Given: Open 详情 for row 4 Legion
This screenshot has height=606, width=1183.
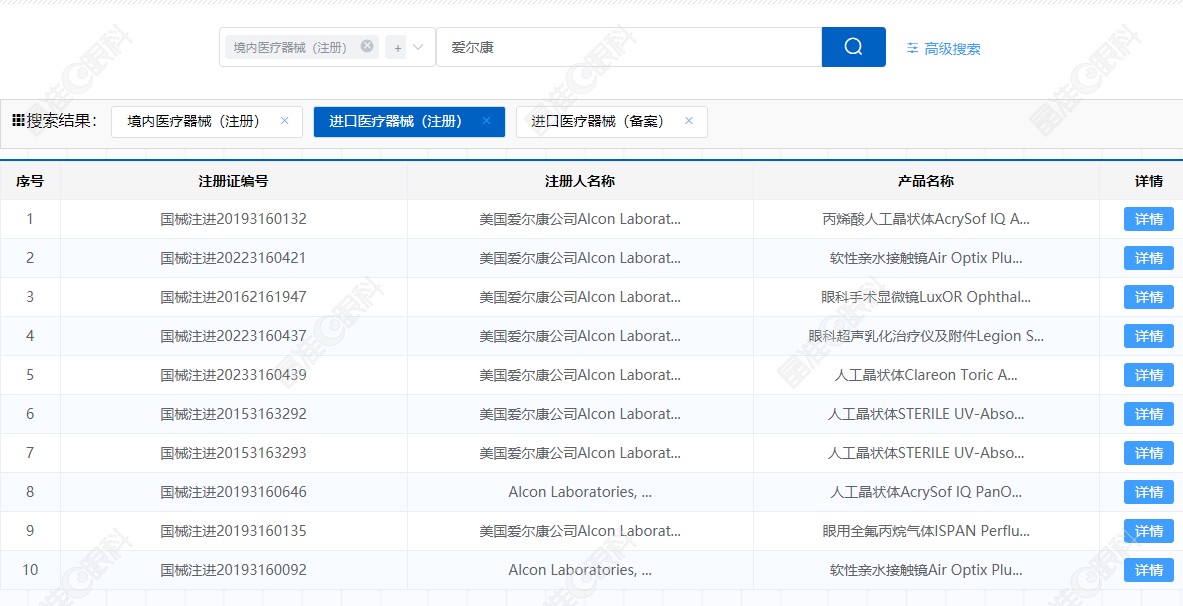Looking at the screenshot, I should tap(1148, 336).
